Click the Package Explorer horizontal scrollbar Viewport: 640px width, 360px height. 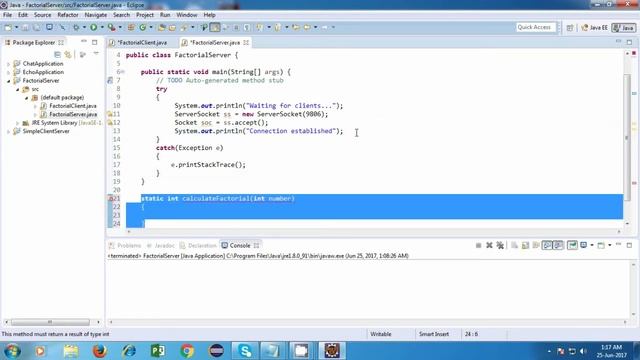tap(50, 322)
